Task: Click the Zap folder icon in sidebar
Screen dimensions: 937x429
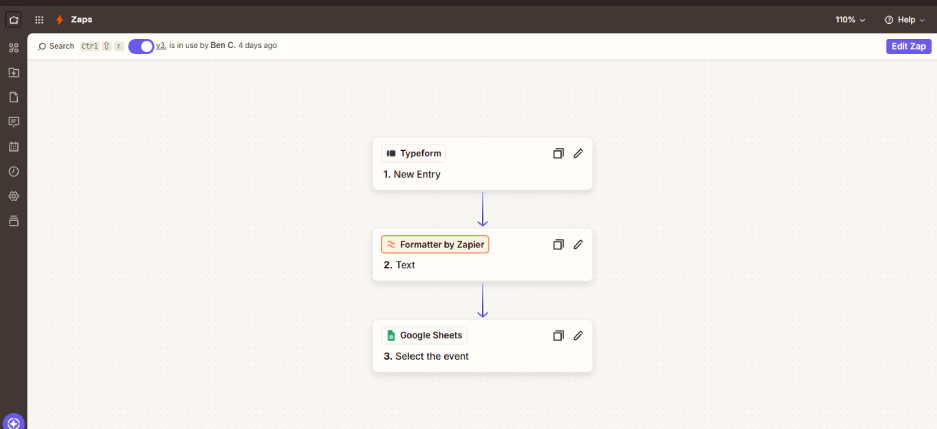Action: tap(13, 73)
